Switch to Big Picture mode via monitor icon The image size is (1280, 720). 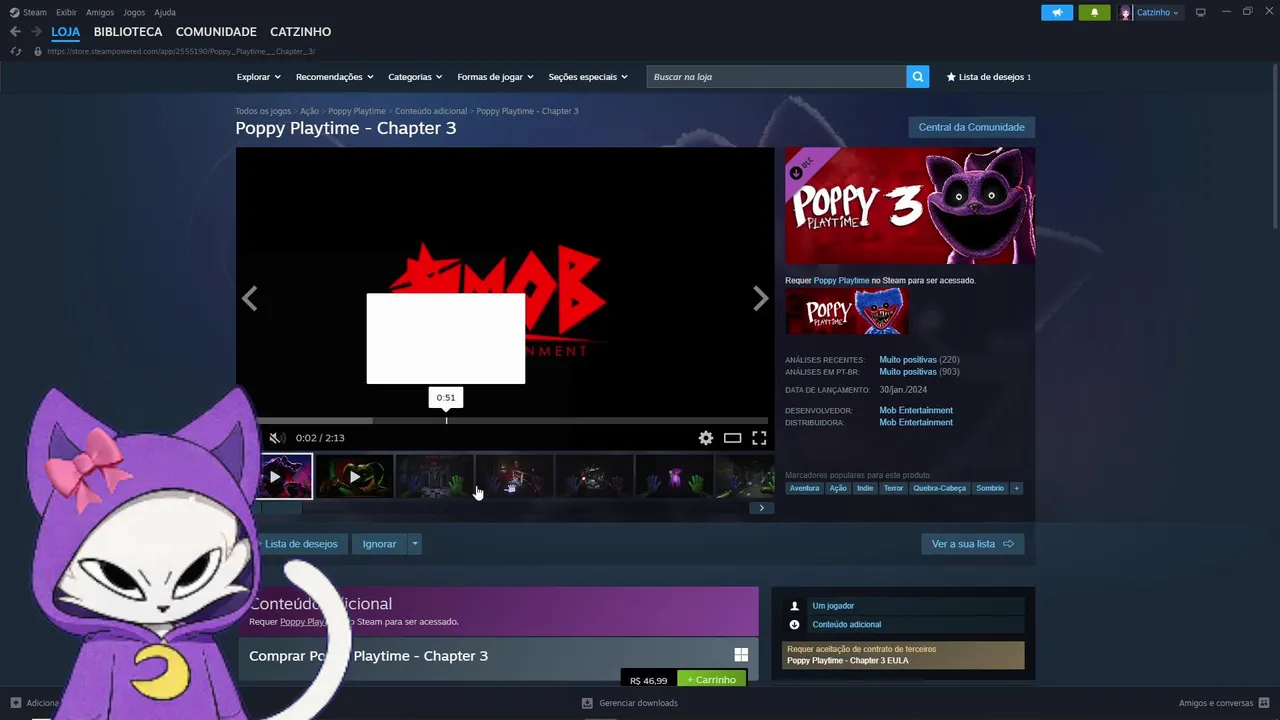click(1201, 12)
